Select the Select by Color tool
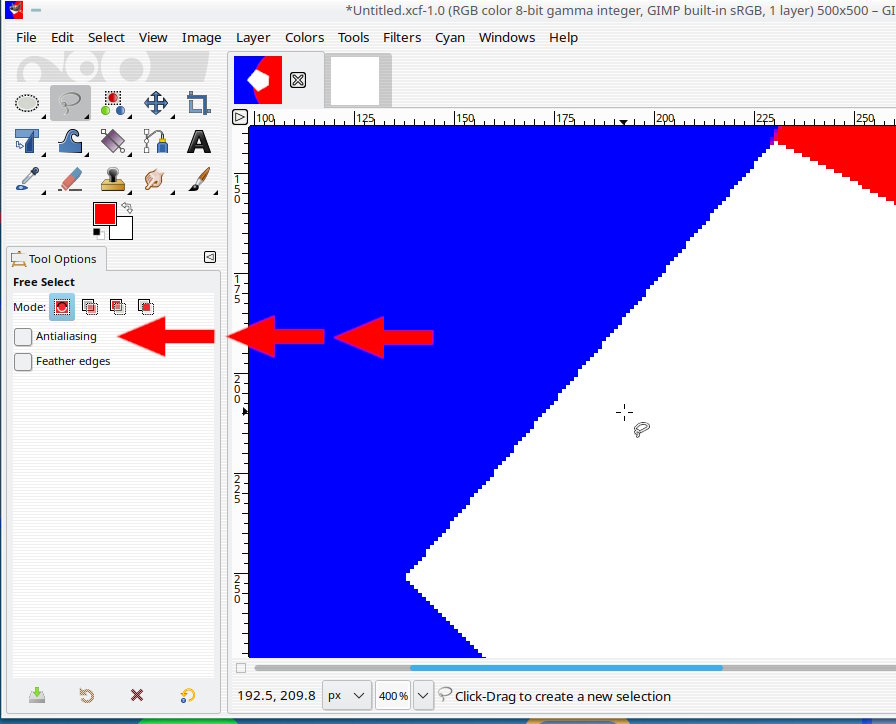Image resolution: width=896 pixels, height=724 pixels. point(113,103)
